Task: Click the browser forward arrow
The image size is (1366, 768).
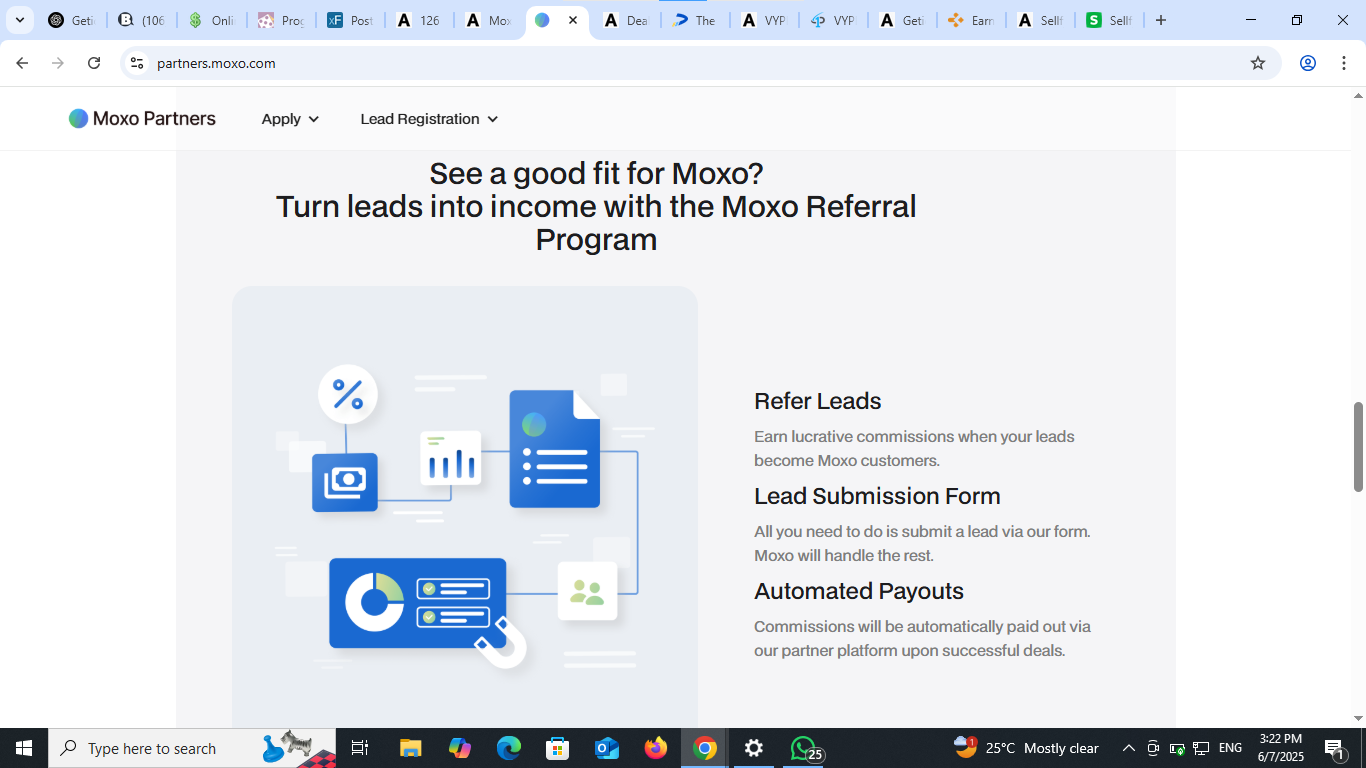Action: (x=58, y=63)
